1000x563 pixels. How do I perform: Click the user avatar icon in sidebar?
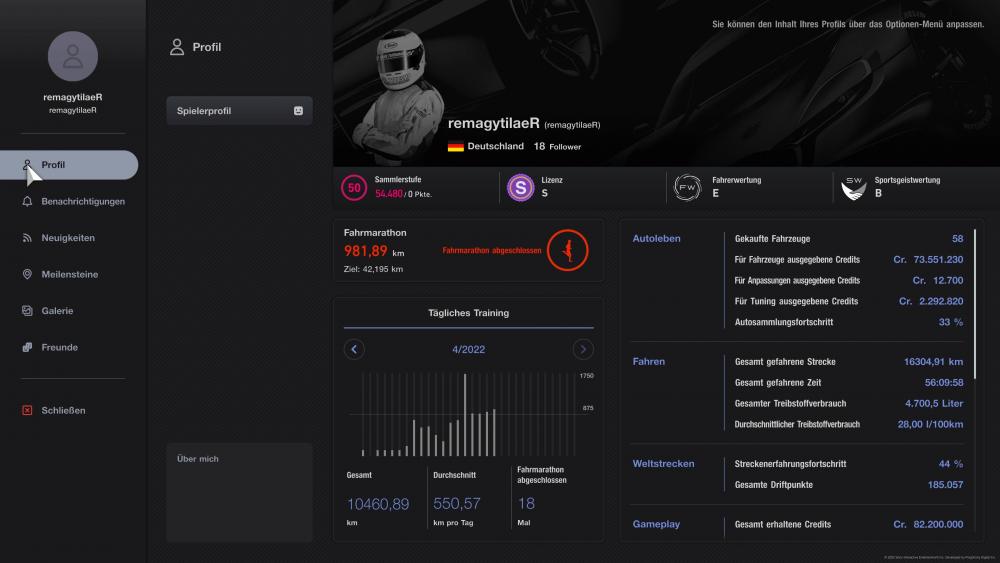(72, 57)
